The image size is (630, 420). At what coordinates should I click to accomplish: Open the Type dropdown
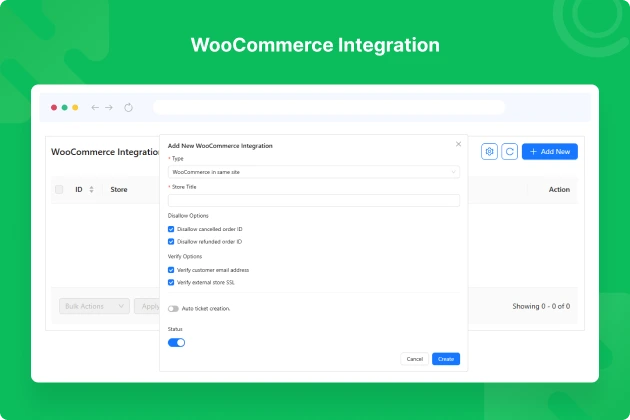coord(314,172)
